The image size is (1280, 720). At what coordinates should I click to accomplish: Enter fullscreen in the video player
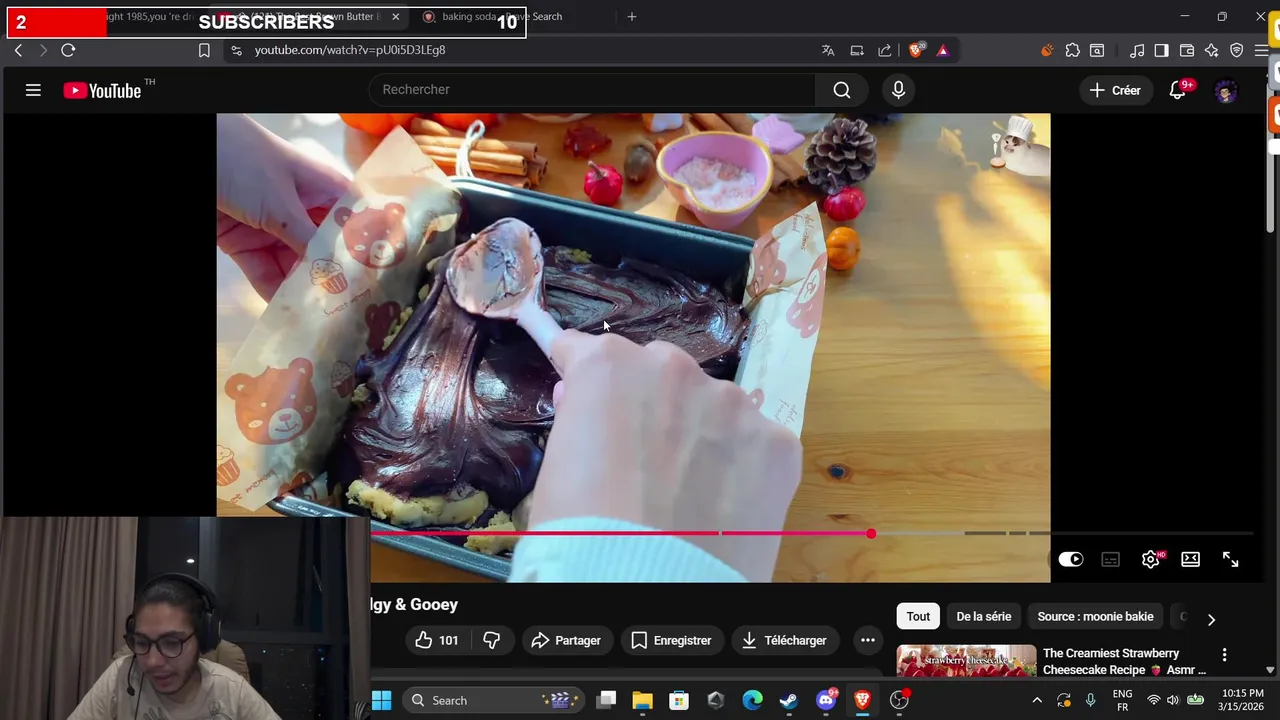tap(1230, 560)
